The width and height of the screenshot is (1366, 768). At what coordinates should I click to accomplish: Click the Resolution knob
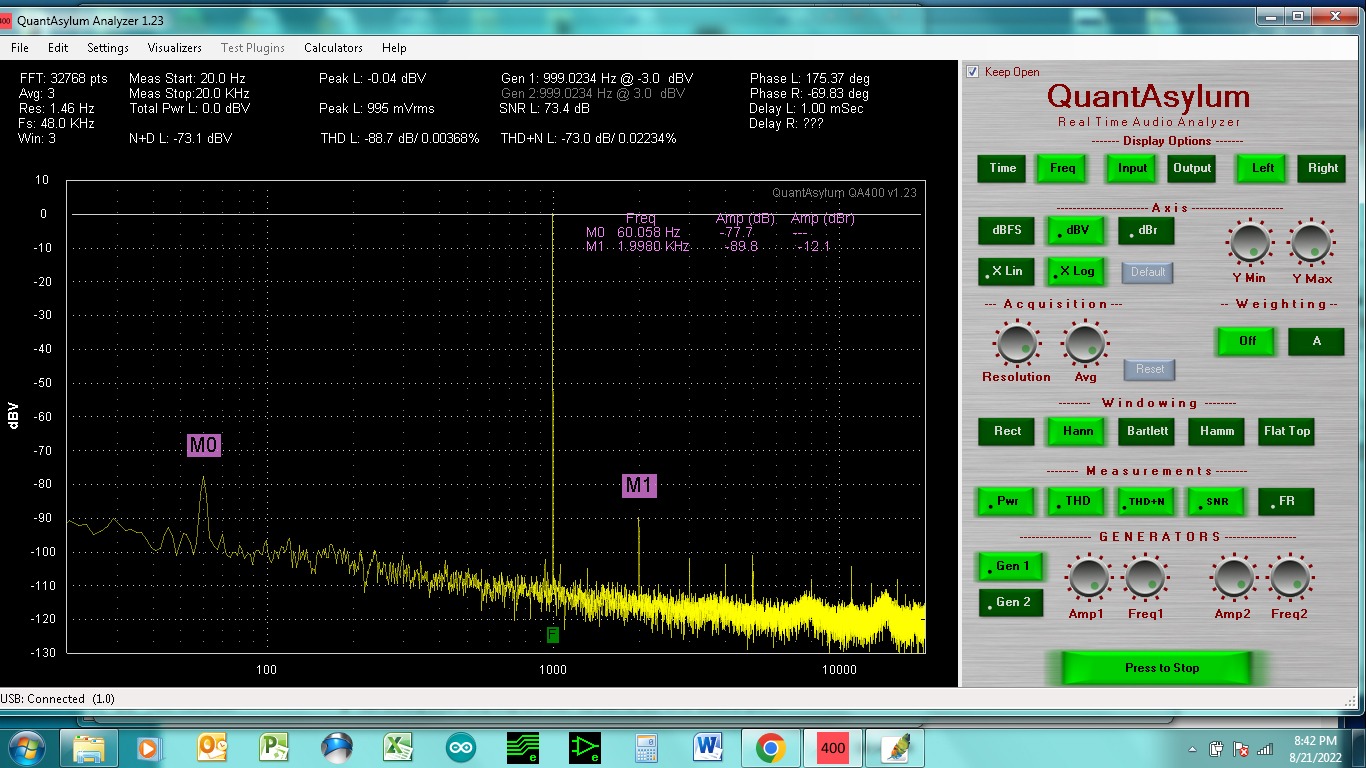pyautogui.click(x=1016, y=344)
